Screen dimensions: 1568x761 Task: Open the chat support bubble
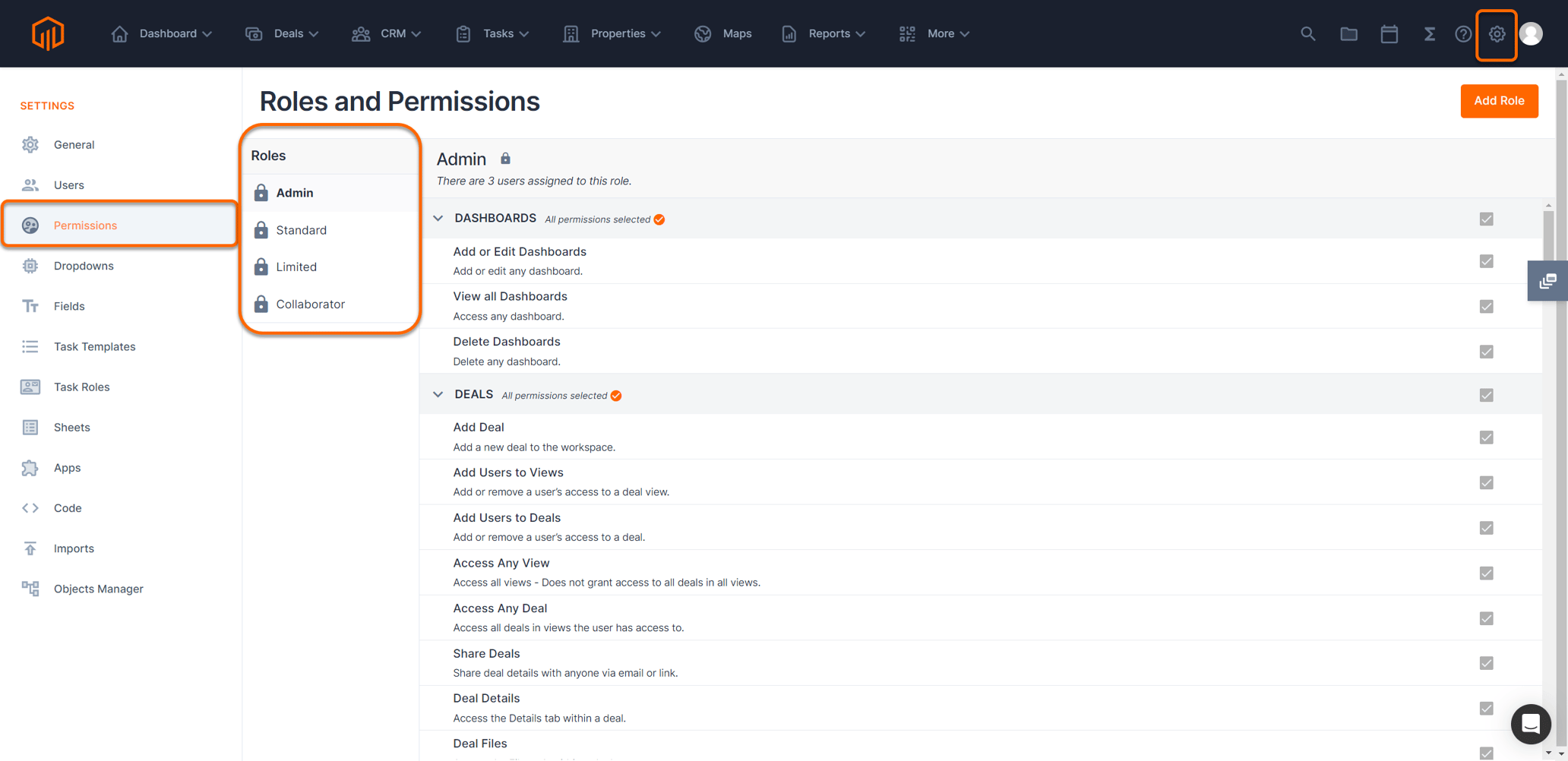1530,724
